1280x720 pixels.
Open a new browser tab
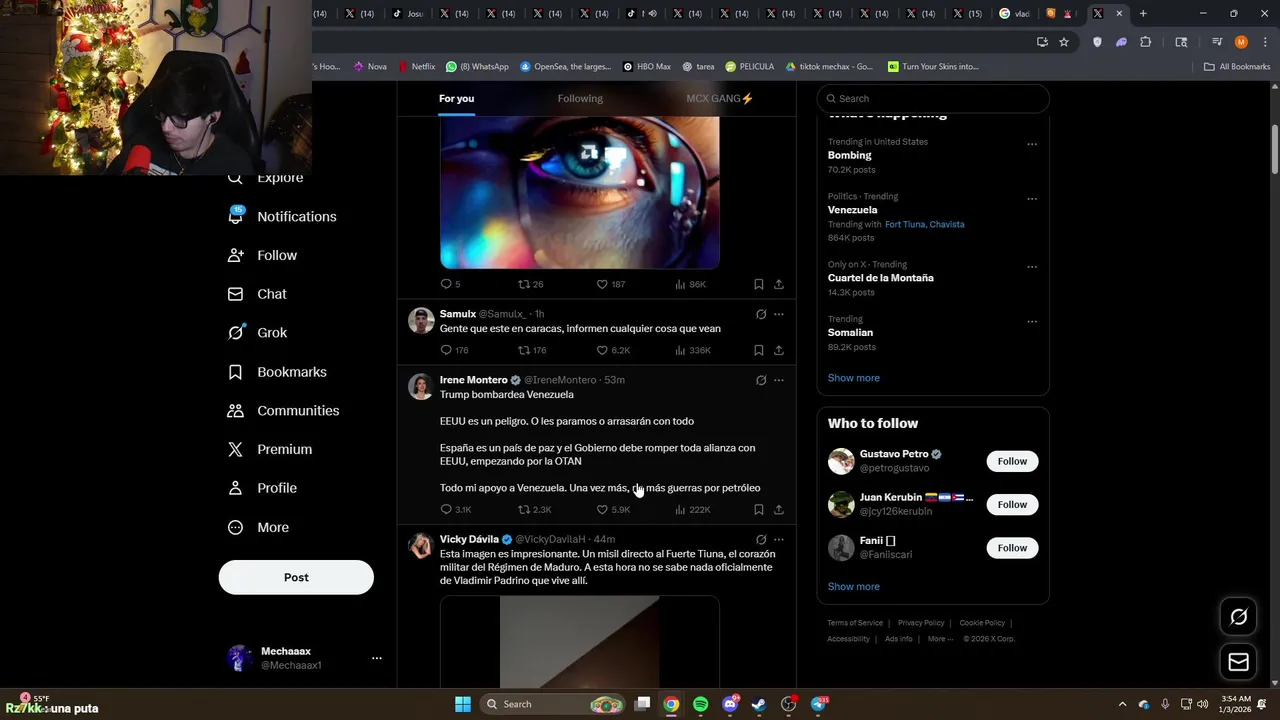click(1143, 14)
